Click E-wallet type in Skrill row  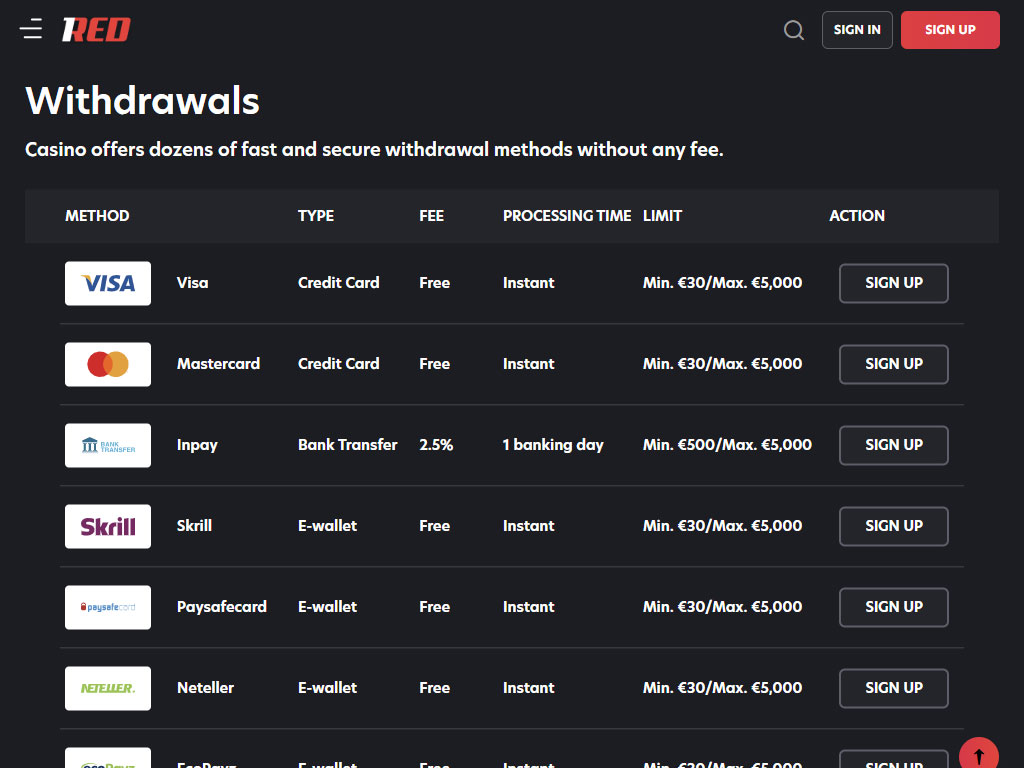point(327,526)
